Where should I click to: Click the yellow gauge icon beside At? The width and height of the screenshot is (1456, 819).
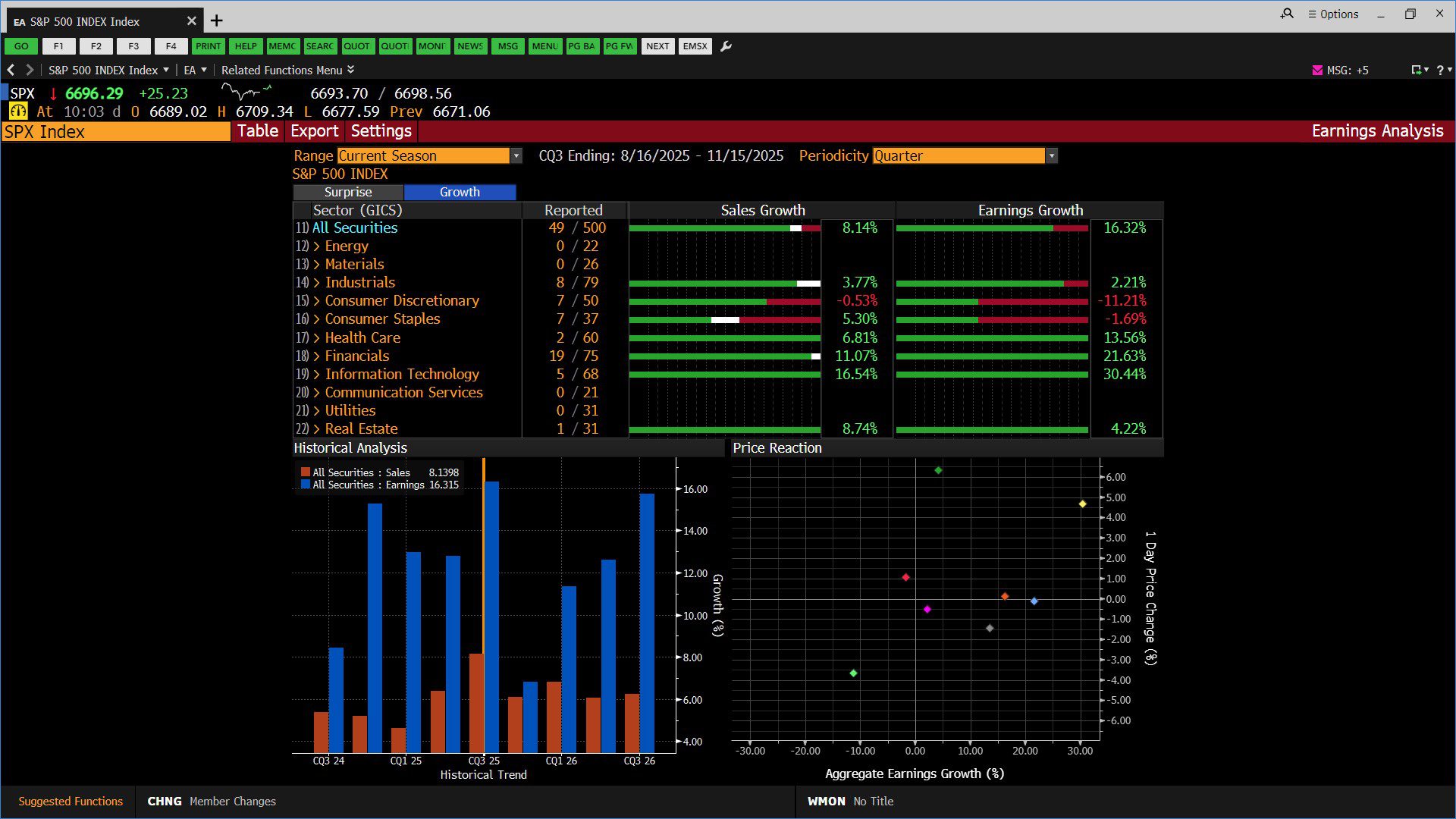pyautogui.click(x=18, y=111)
